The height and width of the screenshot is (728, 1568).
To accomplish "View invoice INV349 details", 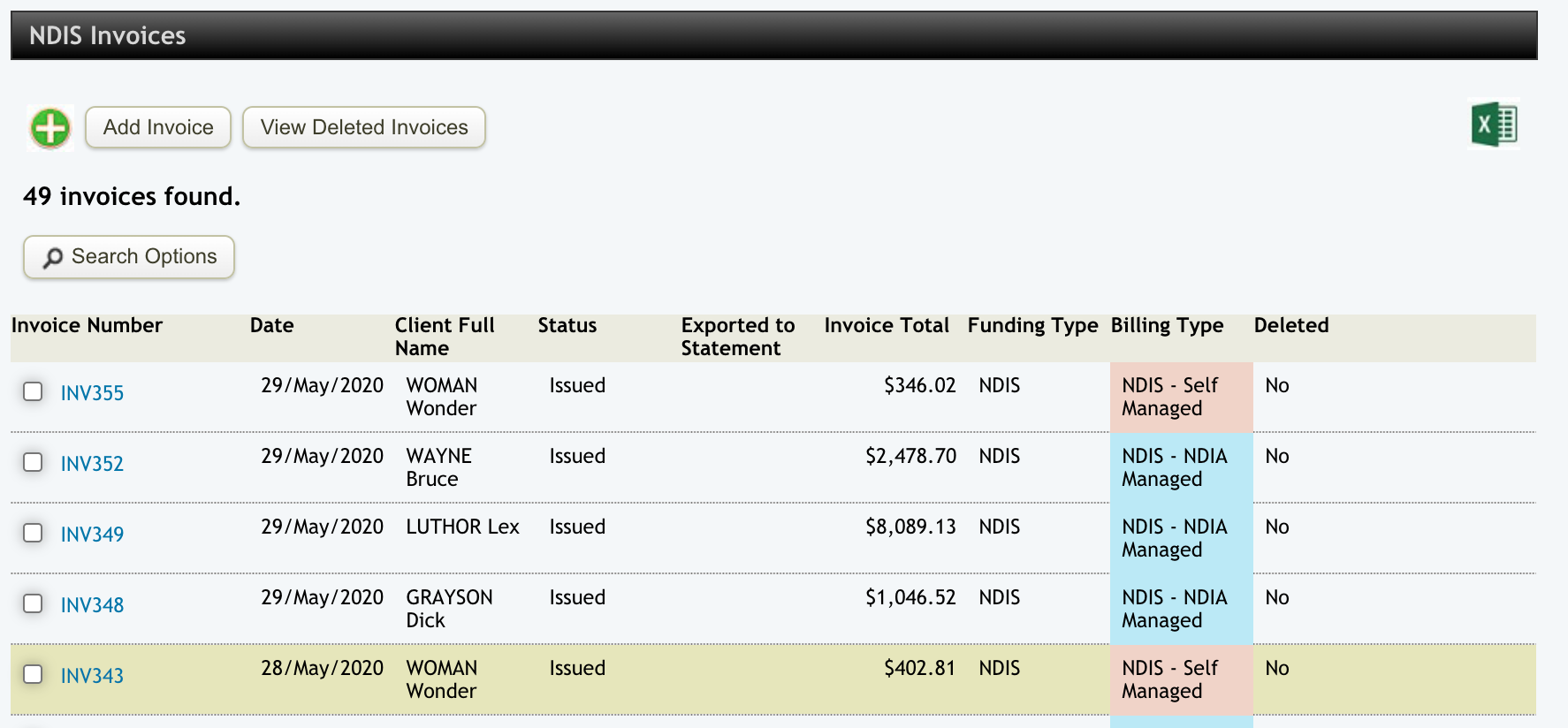I will [92, 535].
